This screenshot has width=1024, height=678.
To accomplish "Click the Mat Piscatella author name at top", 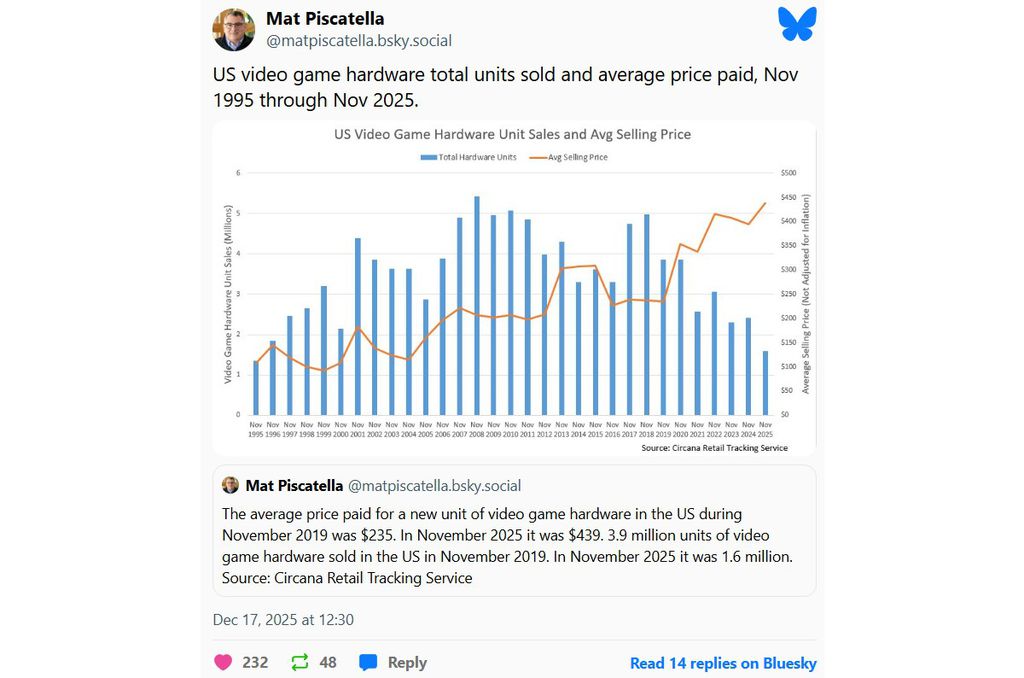I will coord(325,19).
